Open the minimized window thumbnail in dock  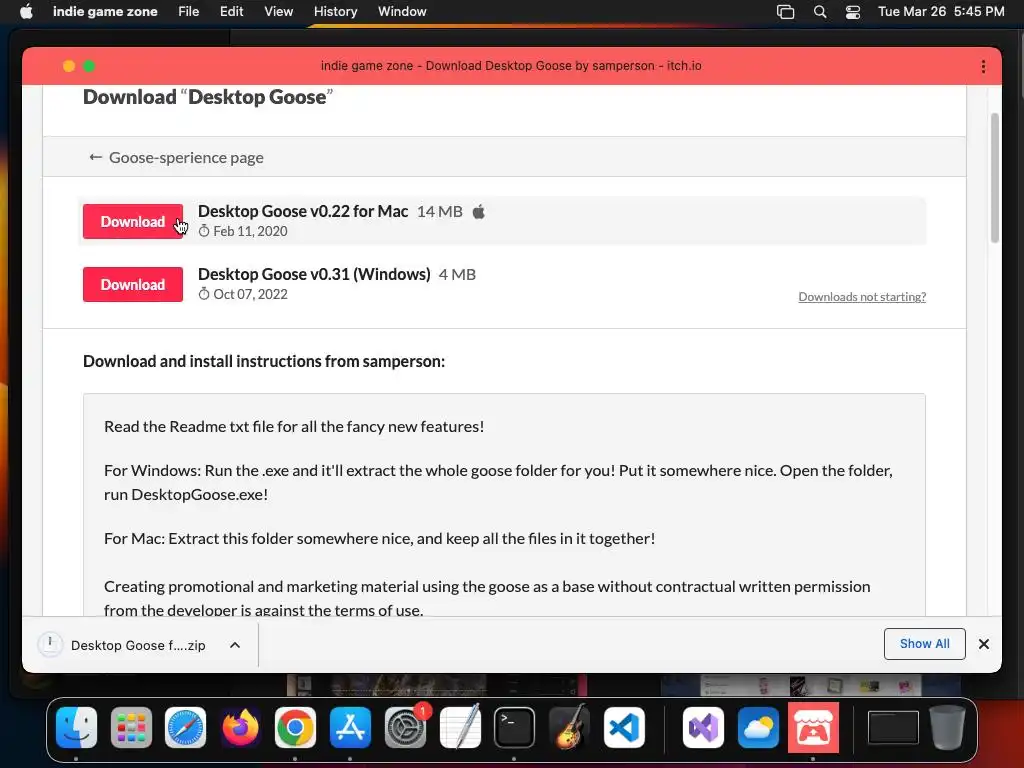(x=893, y=727)
